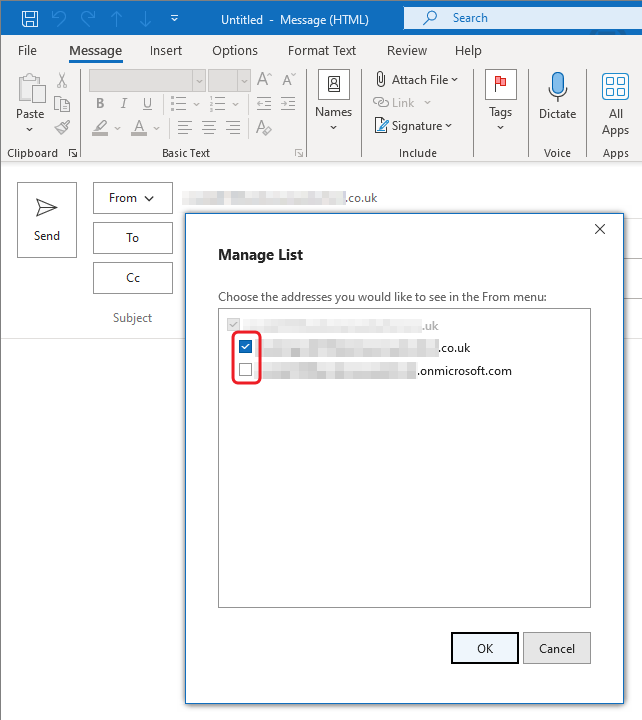Image resolution: width=642 pixels, height=720 pixels.
Task: Expand the Numbering dropdown arrow
Action: pos(236,104)
